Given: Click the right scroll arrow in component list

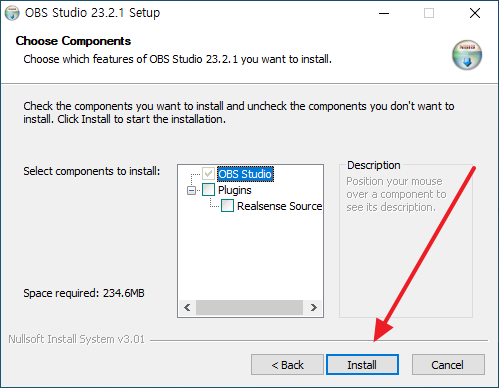Looking at the screenshot, I should (313, 307).
